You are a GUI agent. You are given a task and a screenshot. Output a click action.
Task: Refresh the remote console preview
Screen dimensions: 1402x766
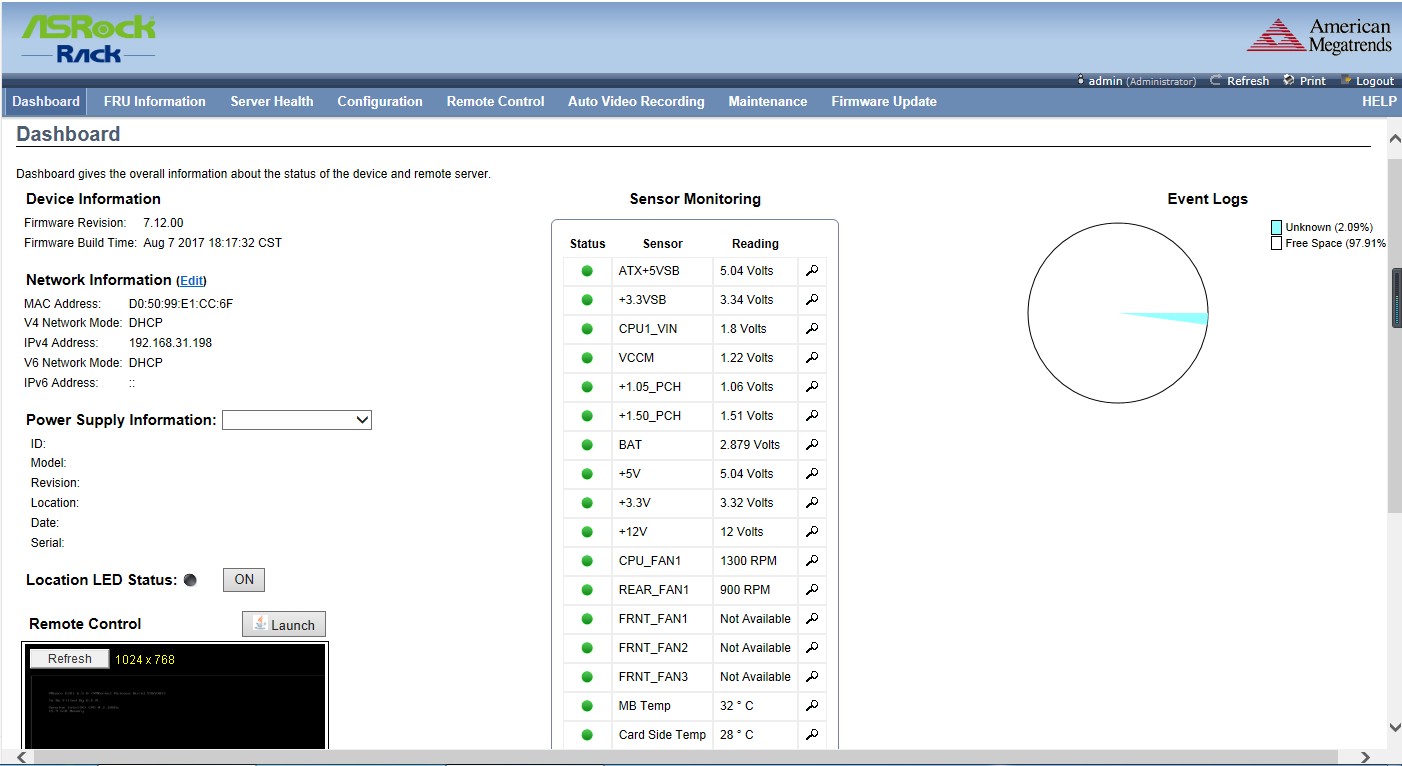coord(69,659)
